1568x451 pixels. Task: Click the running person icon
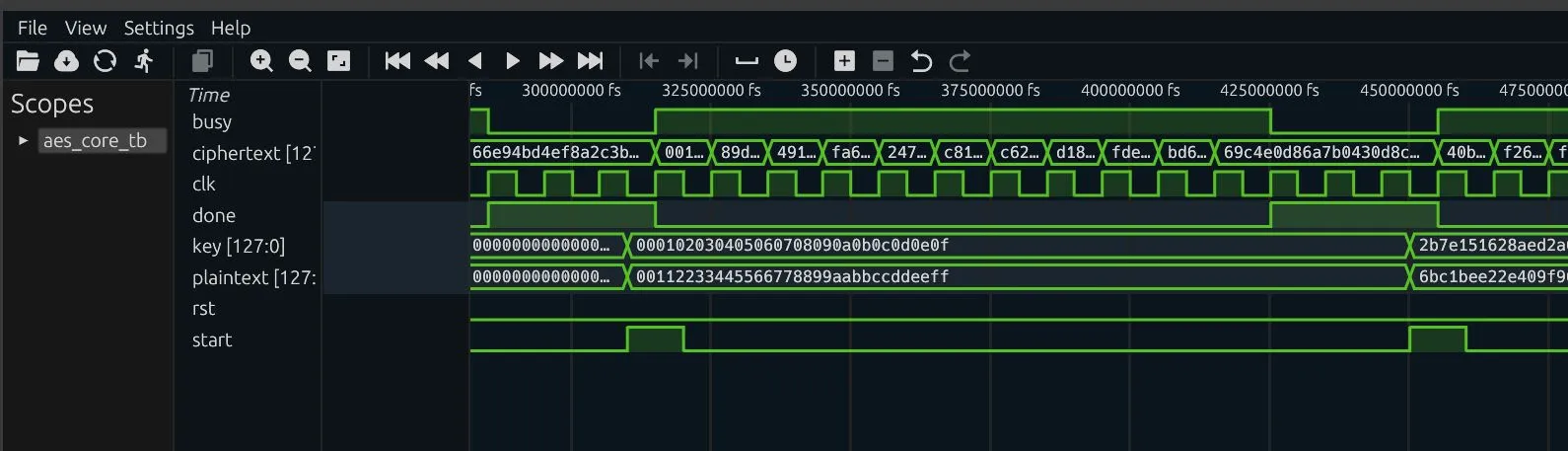(x=144, y=61)
